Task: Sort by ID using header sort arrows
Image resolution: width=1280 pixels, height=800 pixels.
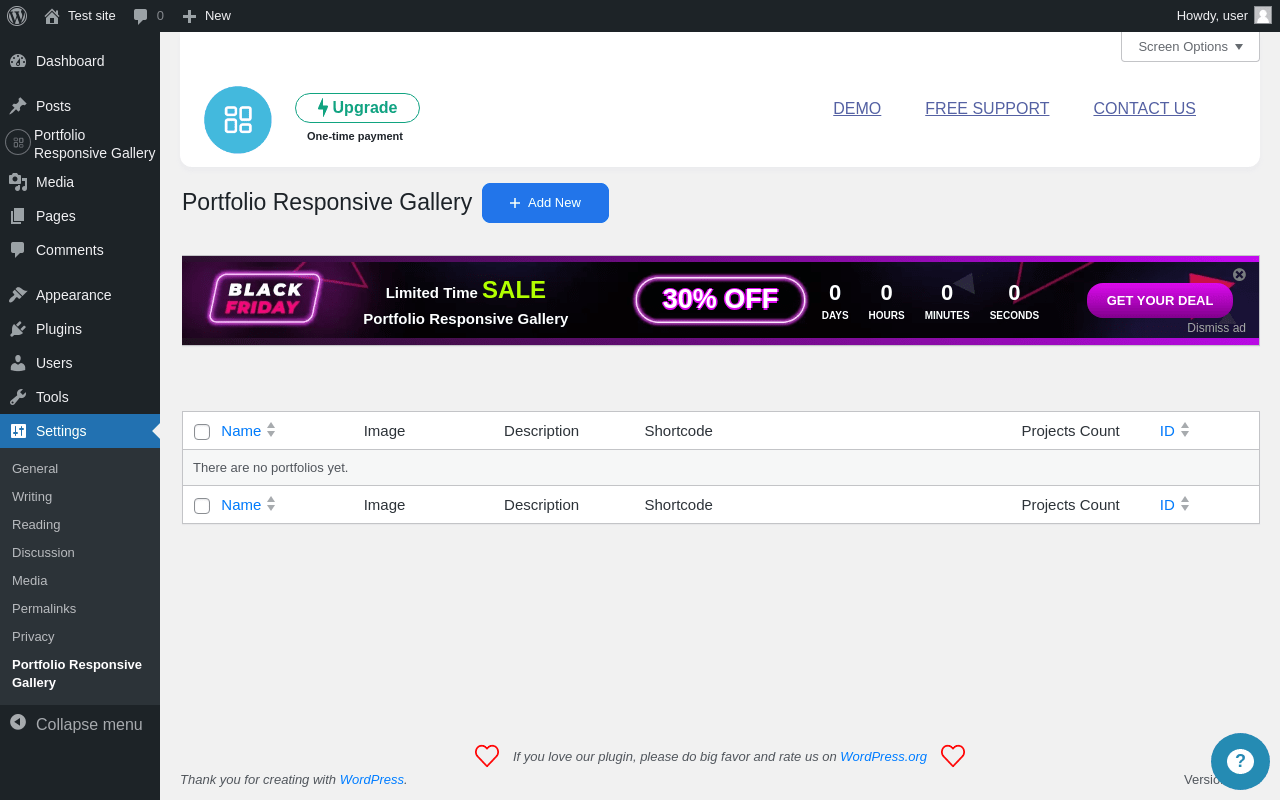Action: tap(1185, 430)
